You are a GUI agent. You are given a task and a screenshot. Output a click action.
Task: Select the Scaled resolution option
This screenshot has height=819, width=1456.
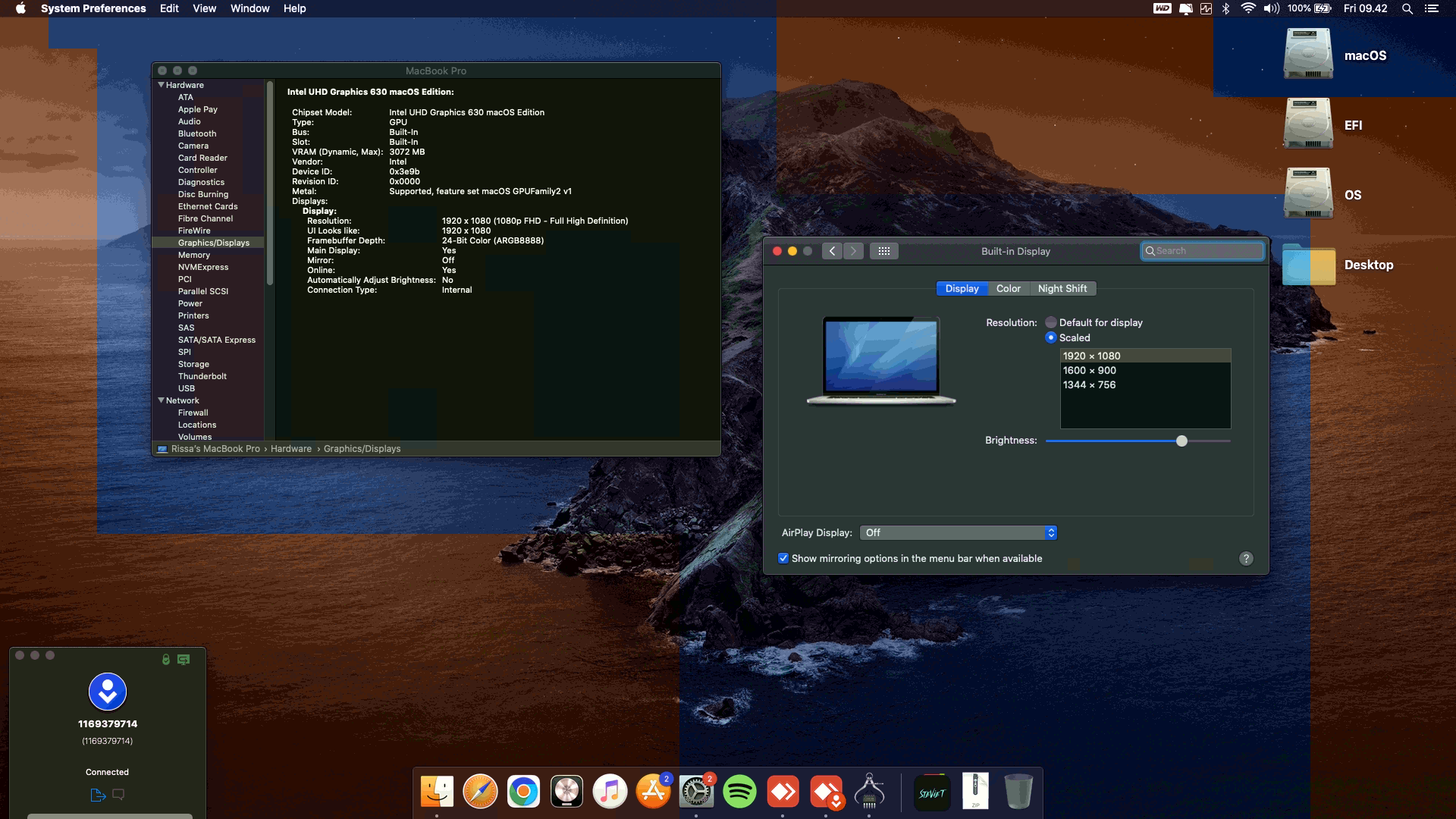(1050, 337)
